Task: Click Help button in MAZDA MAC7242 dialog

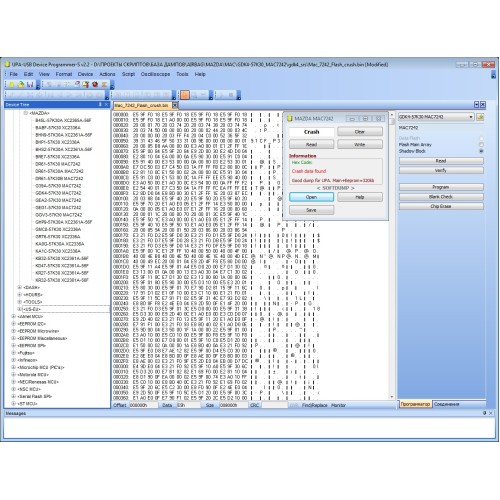Action: tap(360, 197)
